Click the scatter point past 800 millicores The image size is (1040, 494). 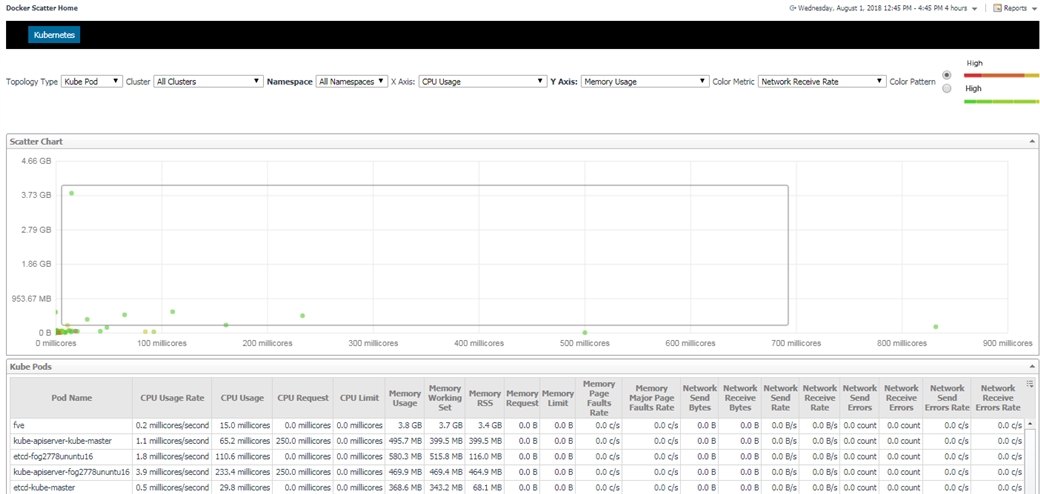coord(935,326)
